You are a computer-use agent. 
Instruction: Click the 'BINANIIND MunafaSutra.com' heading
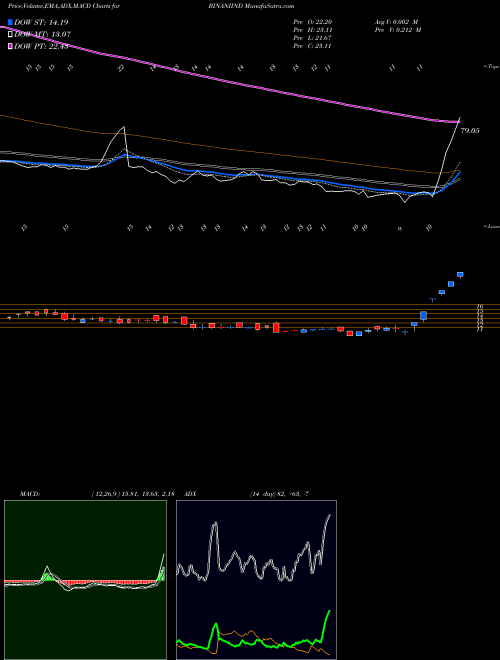click(x=251, y=6)
